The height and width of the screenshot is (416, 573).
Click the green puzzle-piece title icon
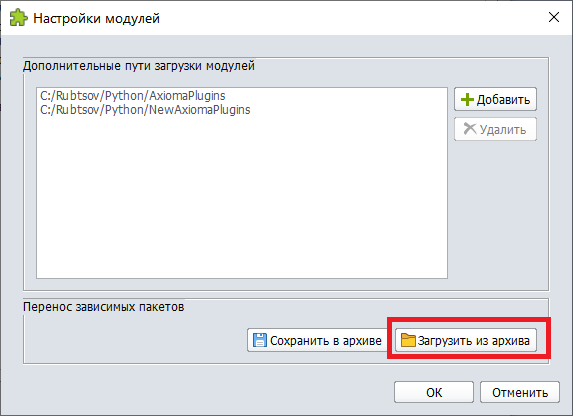(18, 18)
